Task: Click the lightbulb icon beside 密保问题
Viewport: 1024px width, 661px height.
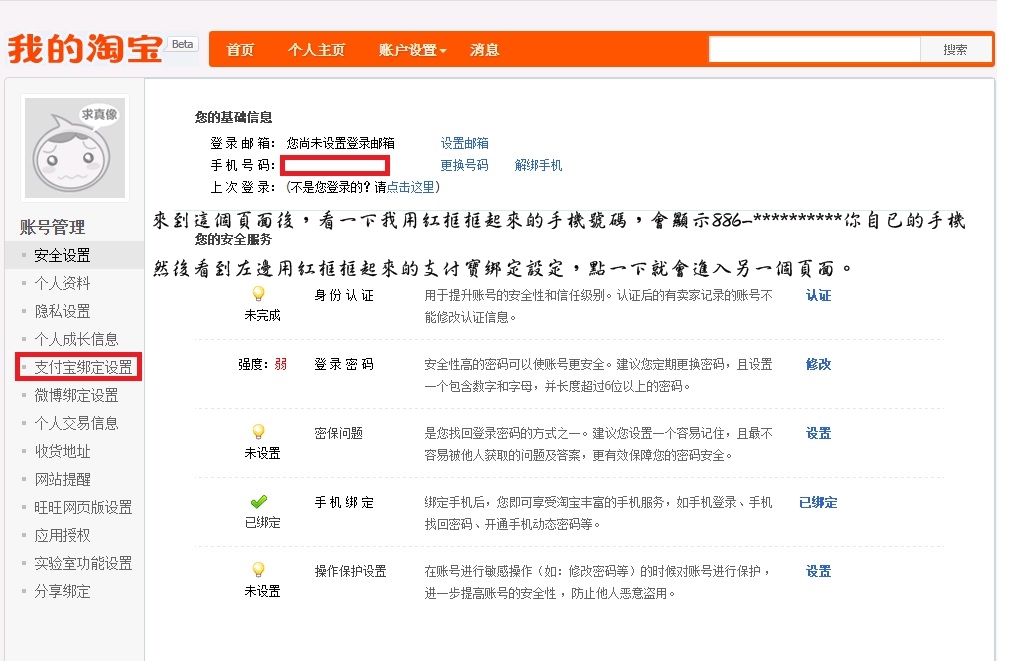Action: coord(258,432)
